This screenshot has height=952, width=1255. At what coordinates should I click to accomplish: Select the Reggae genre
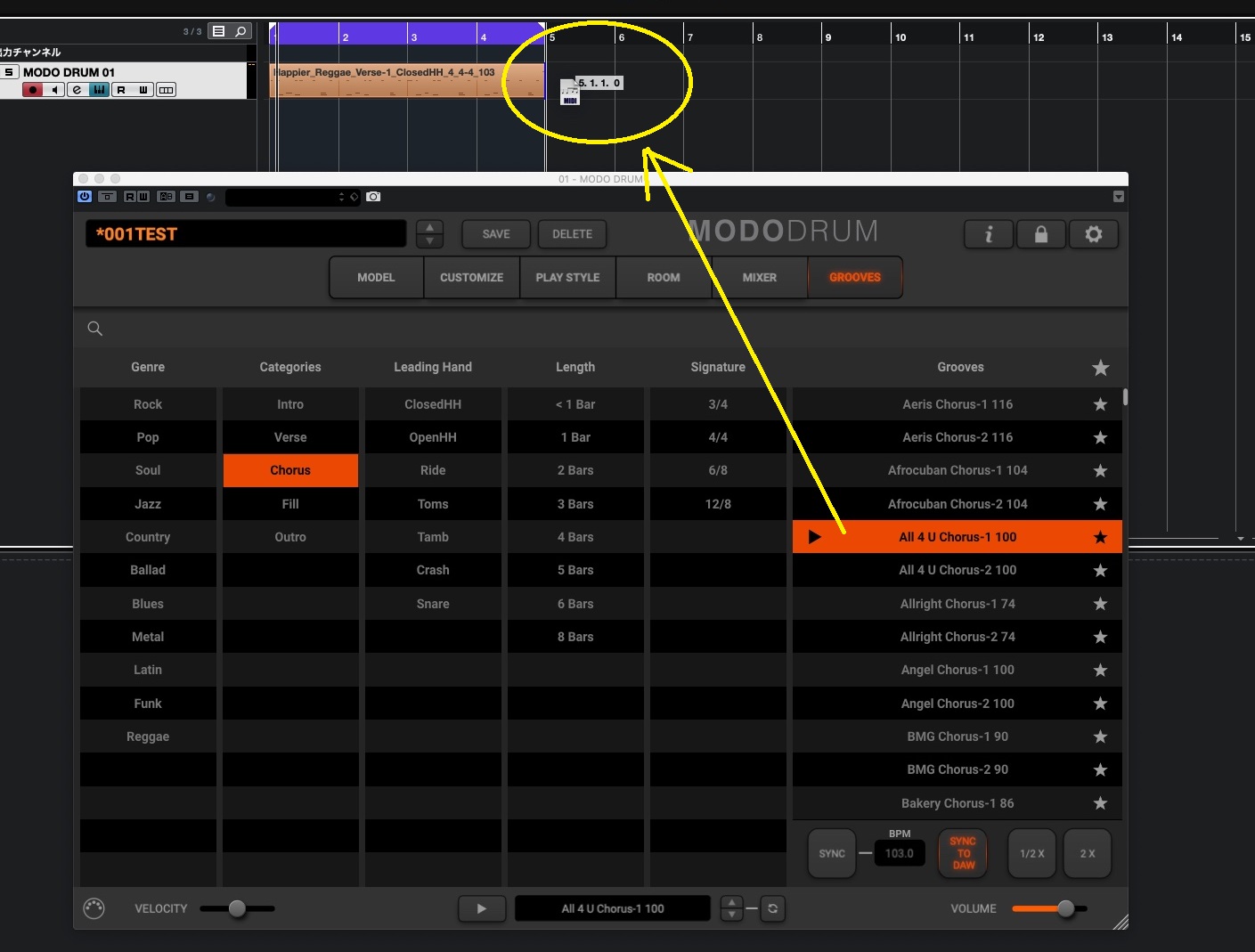[x=148, y=736]
